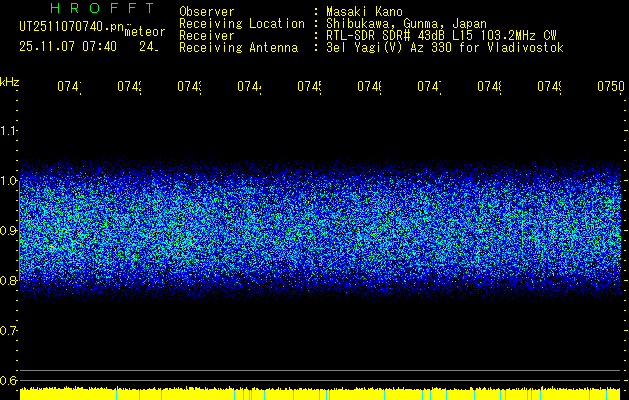
Task: Select the Observer field label
Action: pyautogui.click(x=206, y=12)
